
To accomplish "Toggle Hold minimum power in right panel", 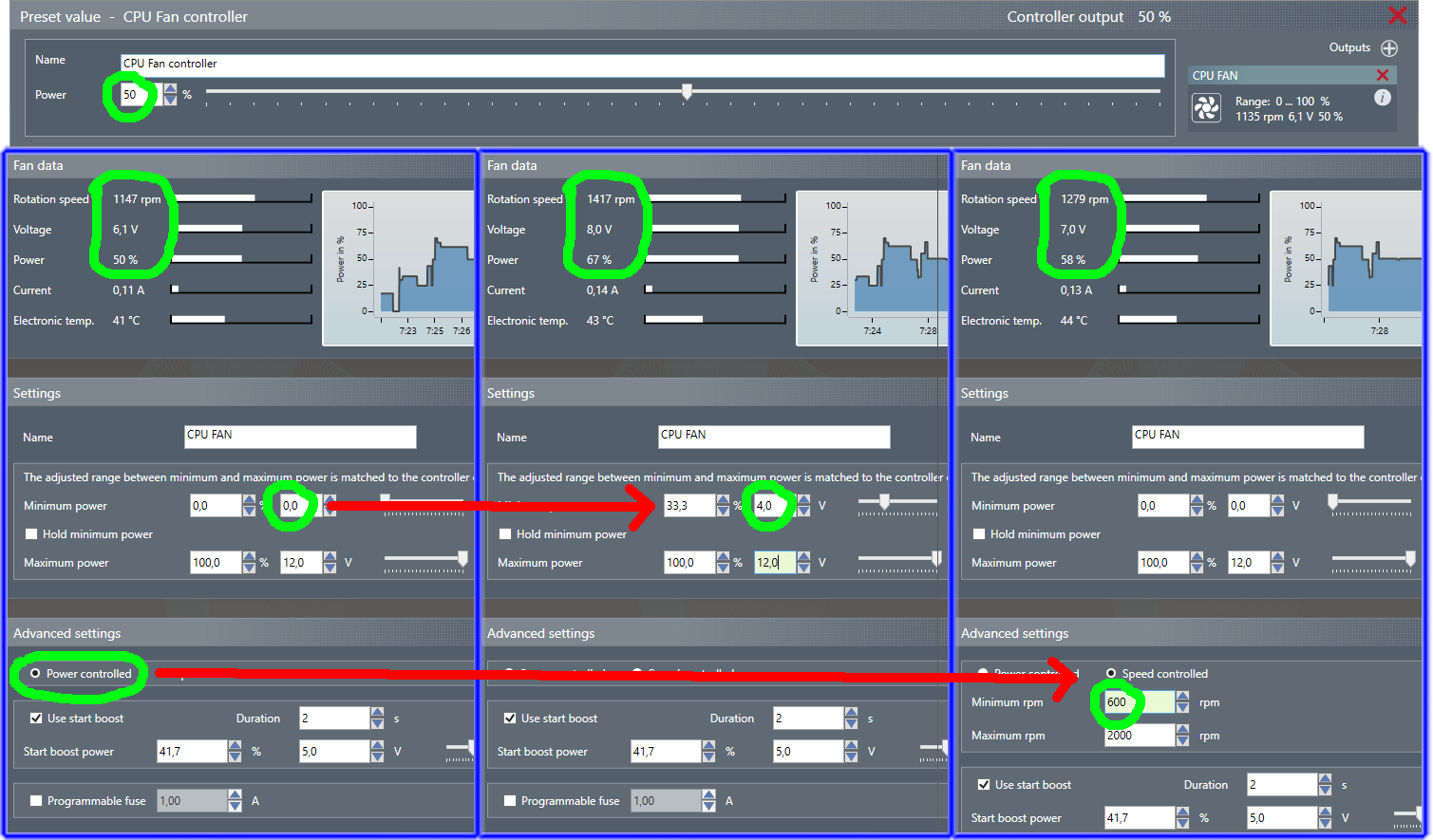I will point(979,534).
